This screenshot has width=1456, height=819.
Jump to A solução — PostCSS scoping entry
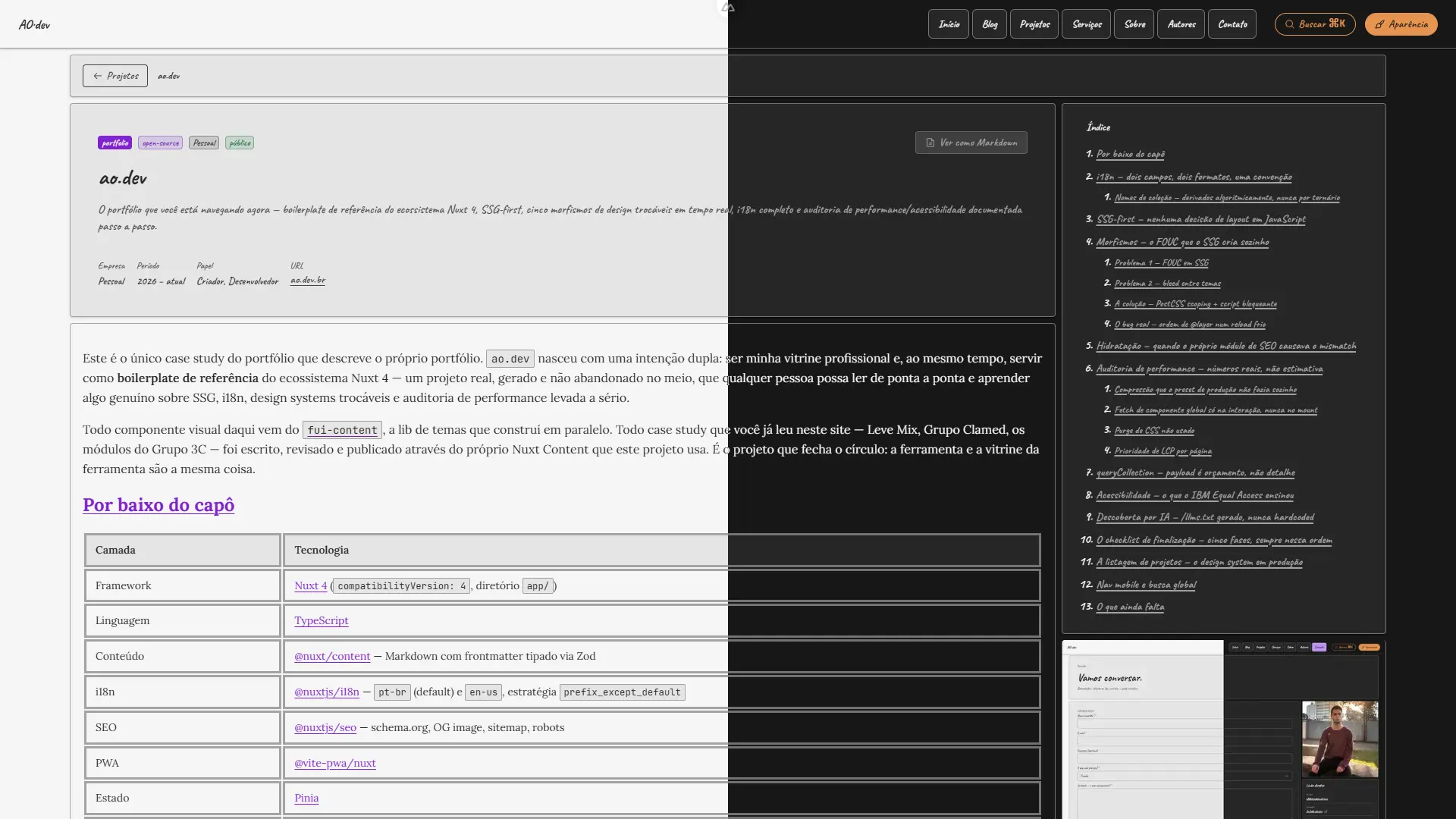[1196, 303]
